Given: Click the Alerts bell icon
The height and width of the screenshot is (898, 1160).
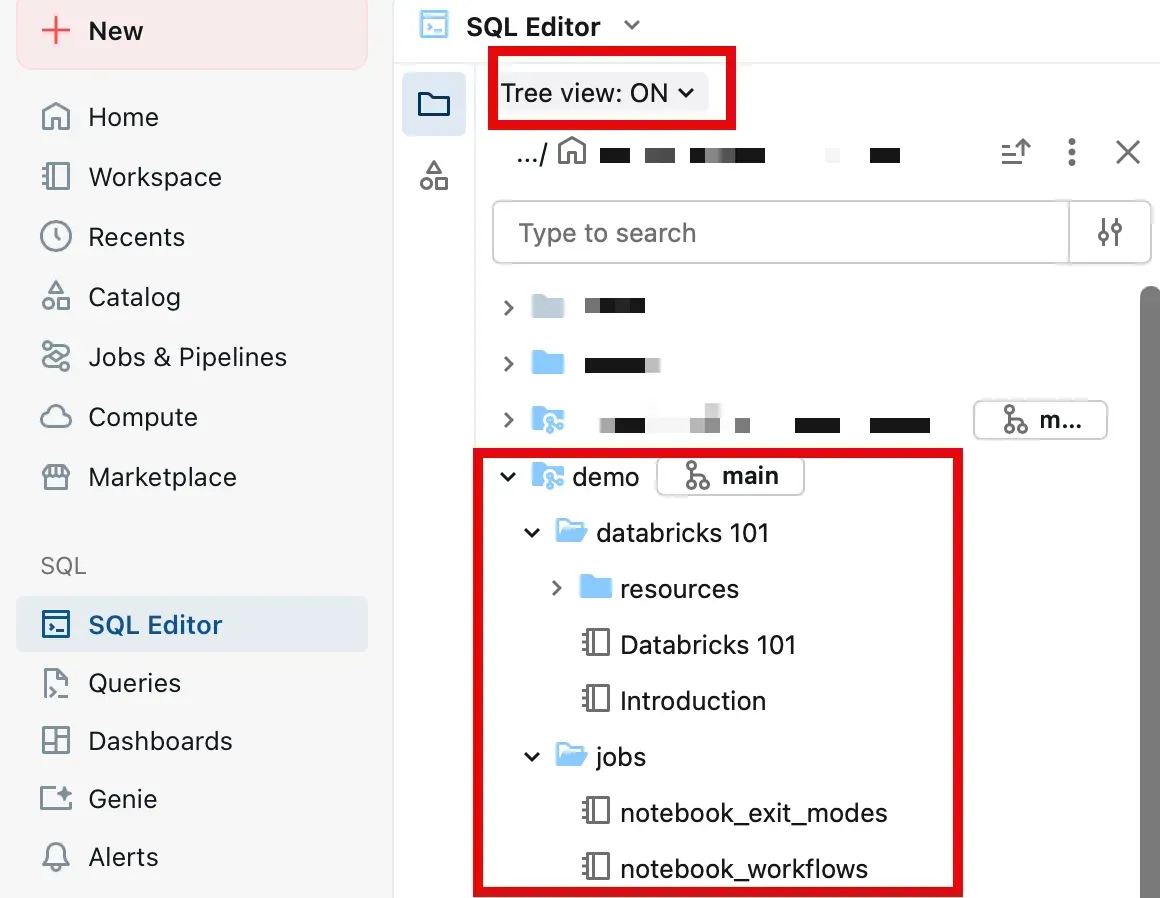Looking at the screenshot, I should point(55,857).
